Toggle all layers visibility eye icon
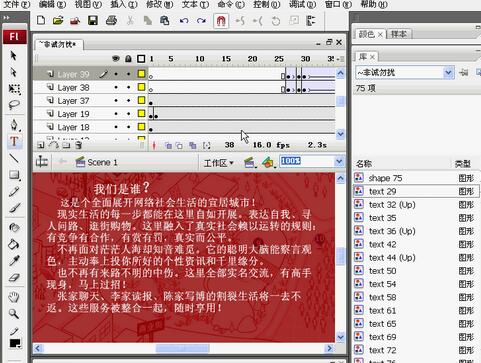The height and width of the screenshot is (363, 481). [116, 59]
